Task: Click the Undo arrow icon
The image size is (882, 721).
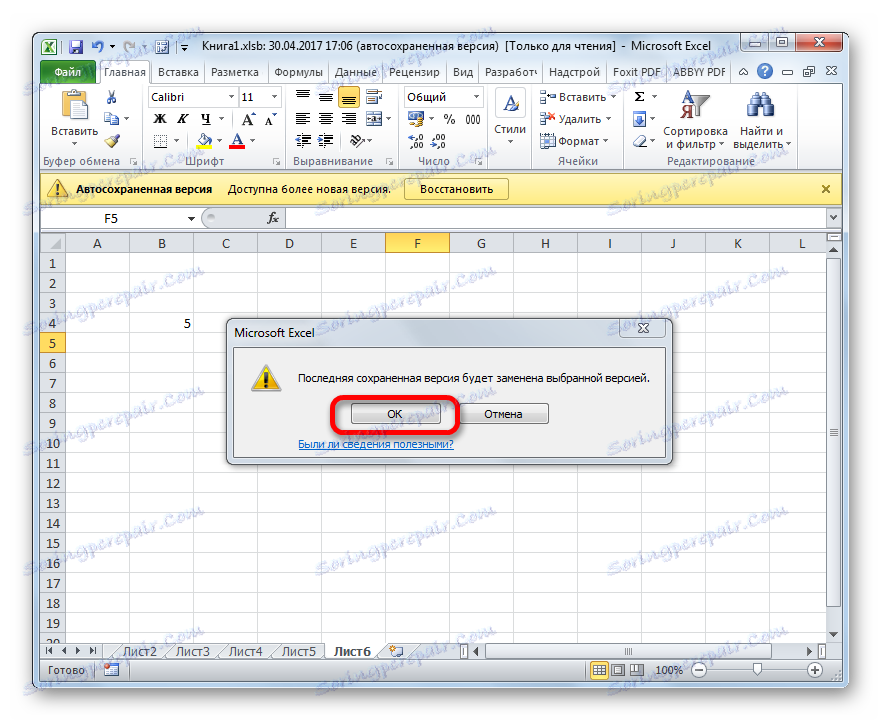Action: tap(98, 46)
